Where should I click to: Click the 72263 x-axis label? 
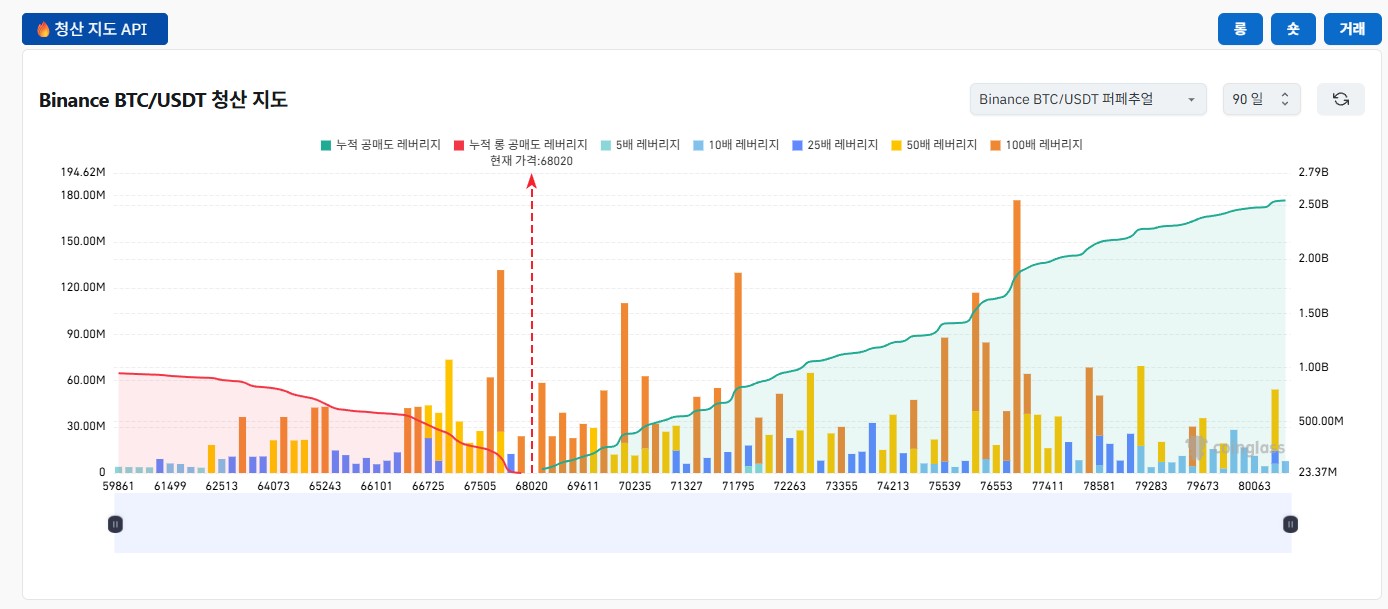click(790, 486)
